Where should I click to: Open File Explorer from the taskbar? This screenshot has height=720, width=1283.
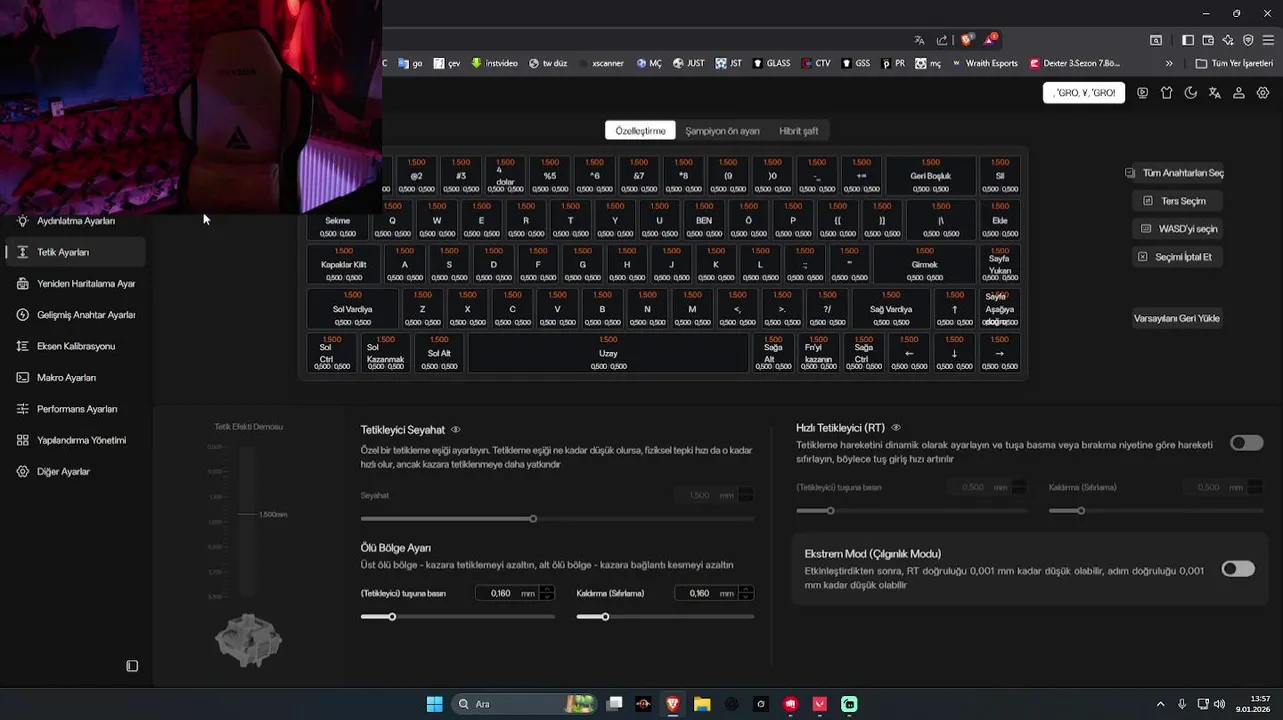tap(702, 704)
